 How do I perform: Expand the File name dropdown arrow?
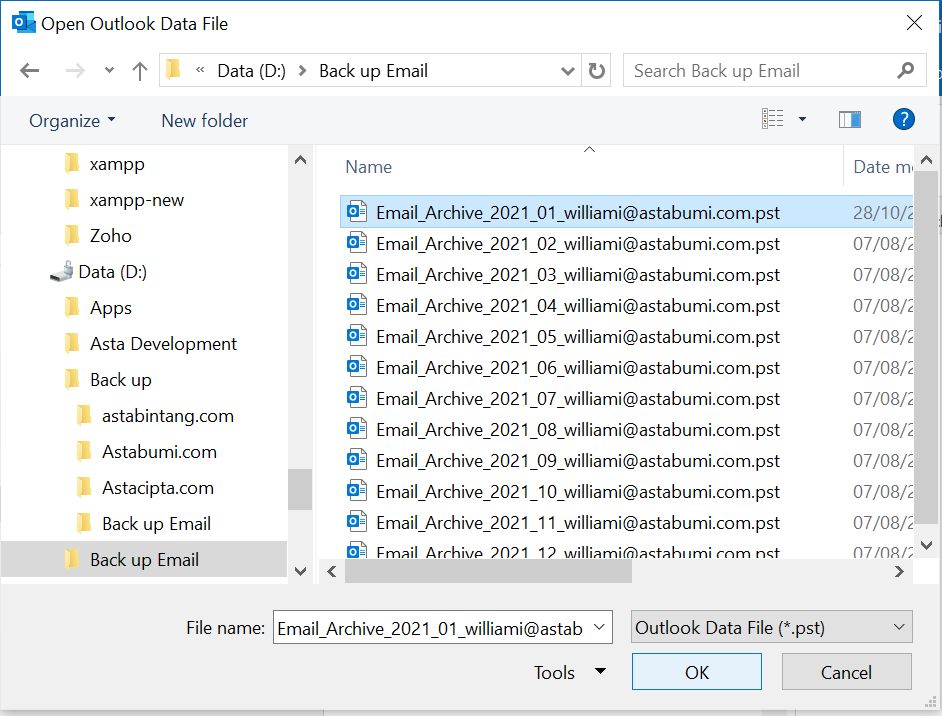(600, 628)
